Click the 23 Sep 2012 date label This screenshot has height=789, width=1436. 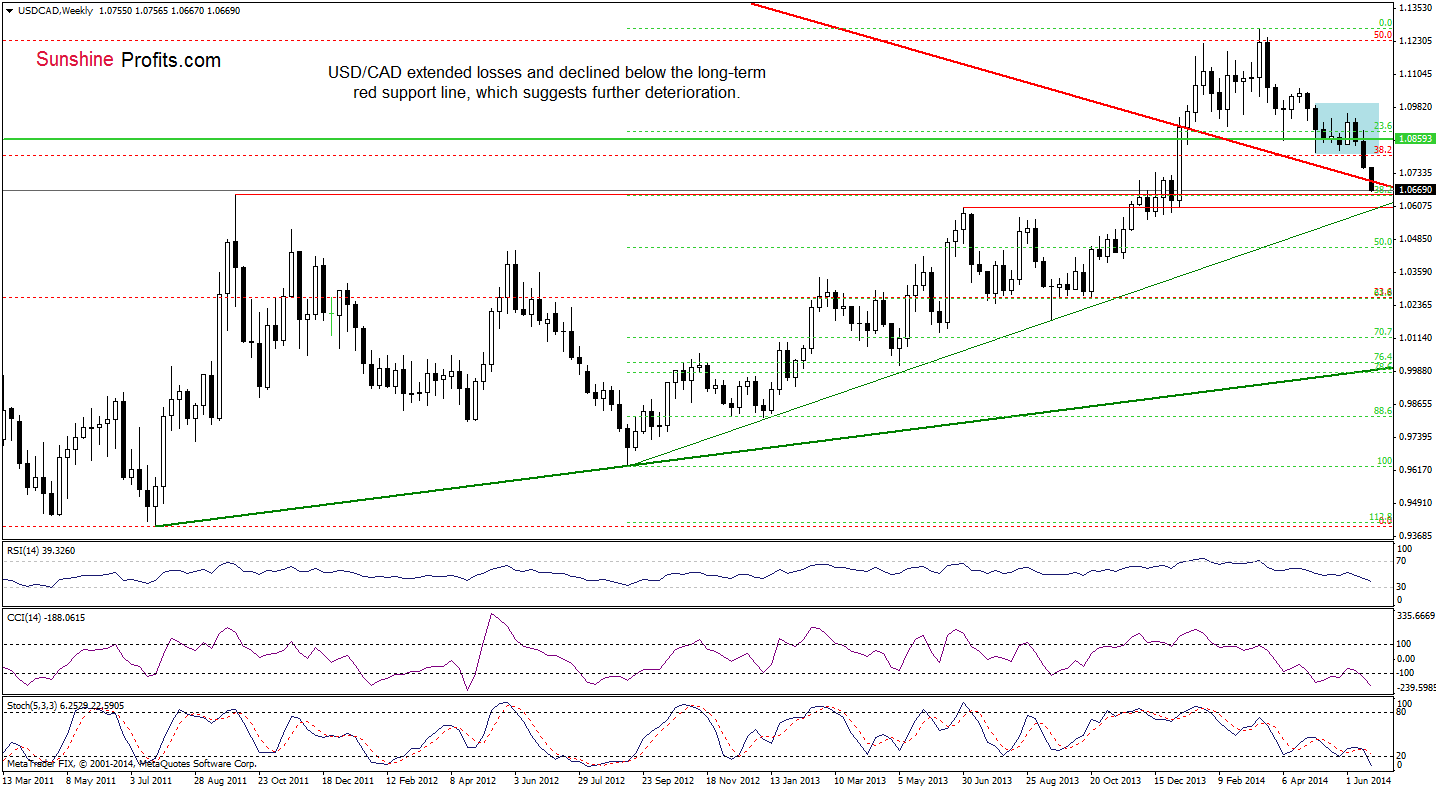click(669, 779)
